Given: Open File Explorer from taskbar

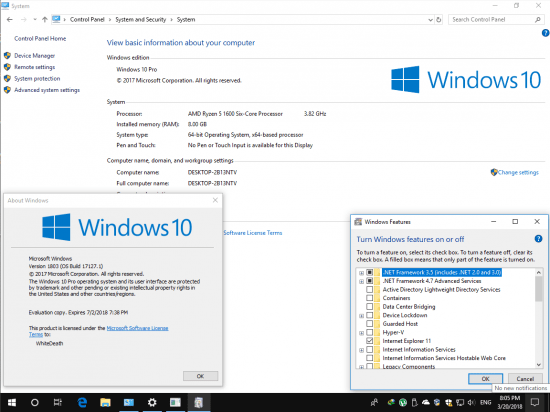Looking at the screenshot, I should tap(105, 403).
